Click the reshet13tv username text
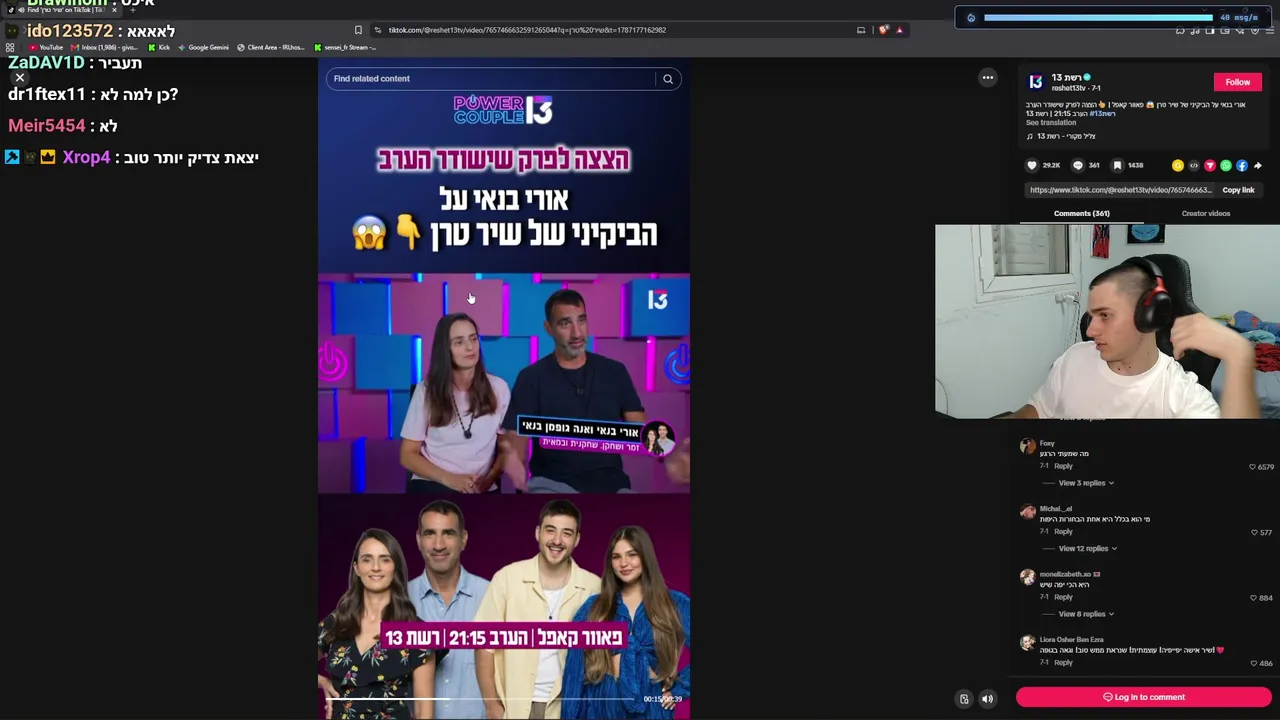Screen dimensions: 1280x720 tap(1070, 89)
